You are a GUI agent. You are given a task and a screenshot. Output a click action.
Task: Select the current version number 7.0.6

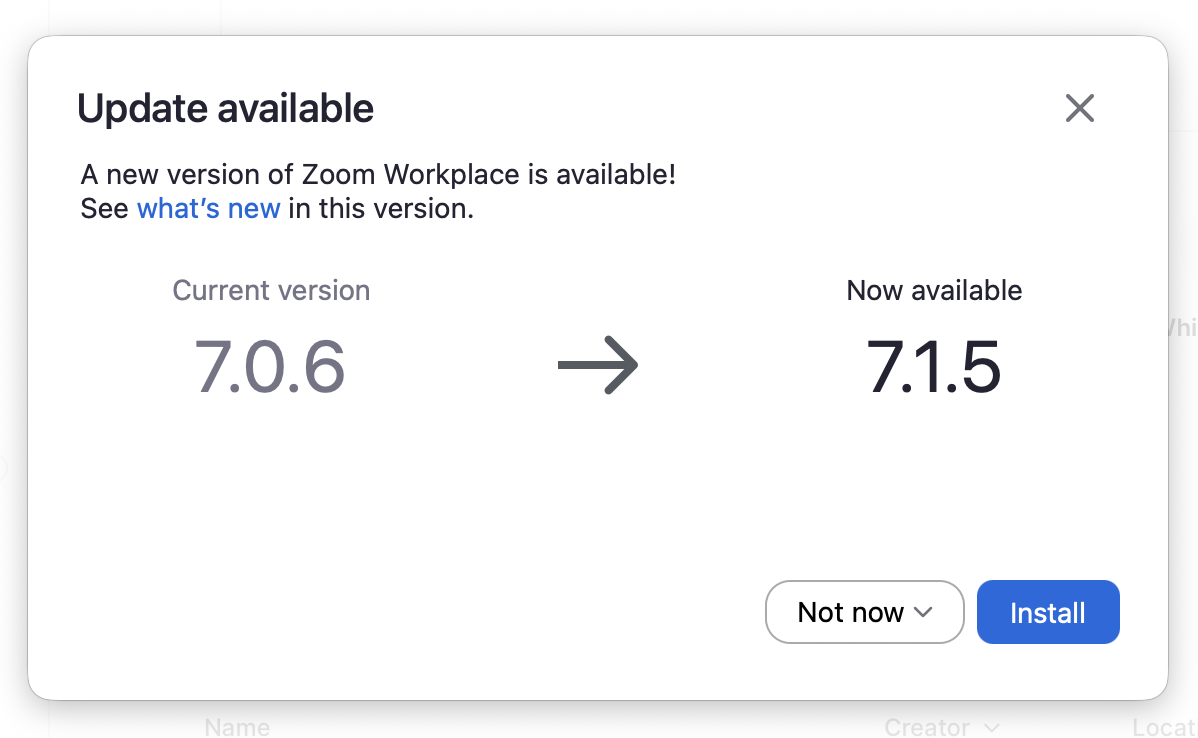click(x=270, y=367)
